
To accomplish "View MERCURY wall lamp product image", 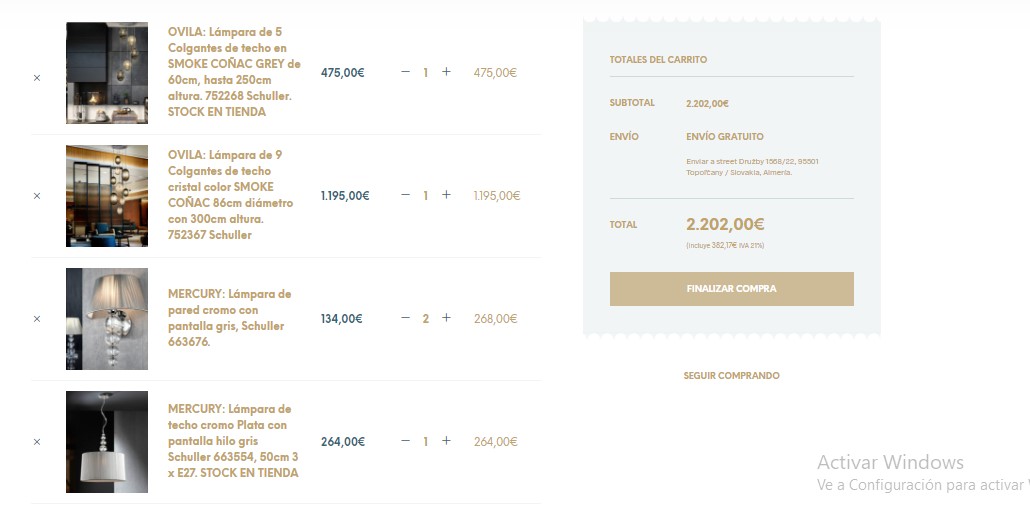I will [x=107, y=319].
